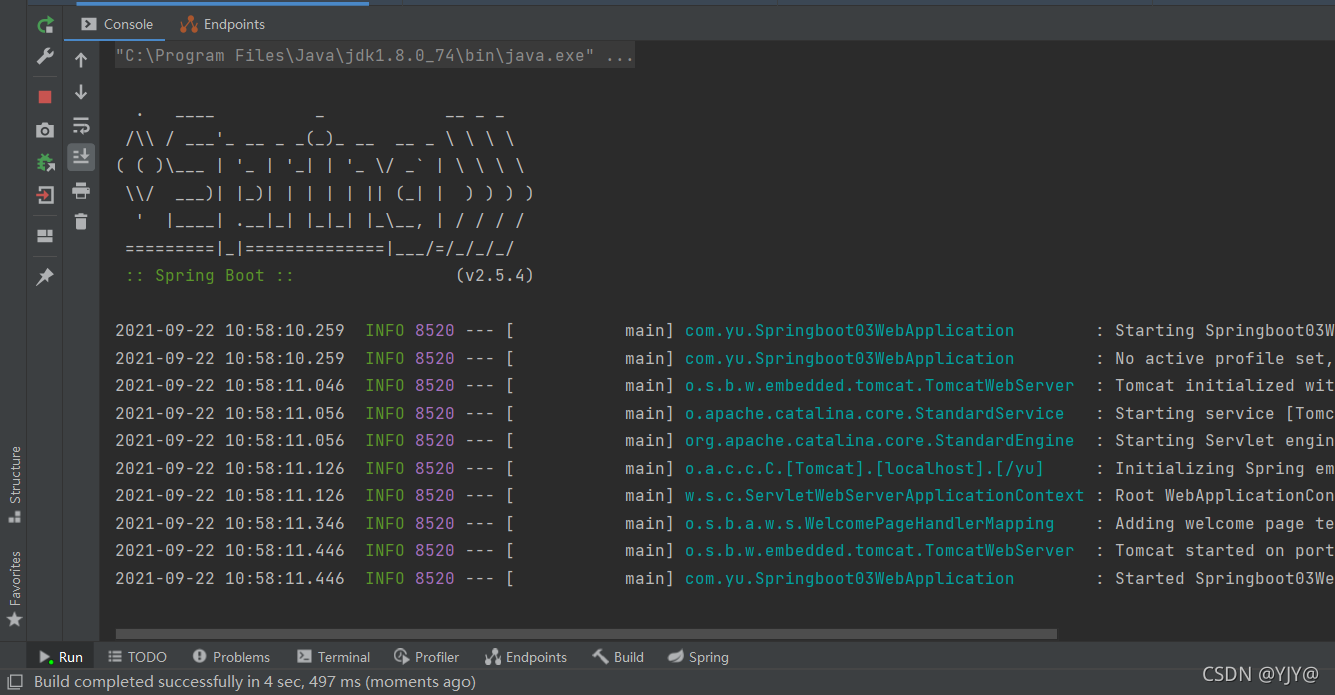Click the '(v2.5.4)' version text
The height and width of the screenshot is (695, 1335).
pos(494,275)
